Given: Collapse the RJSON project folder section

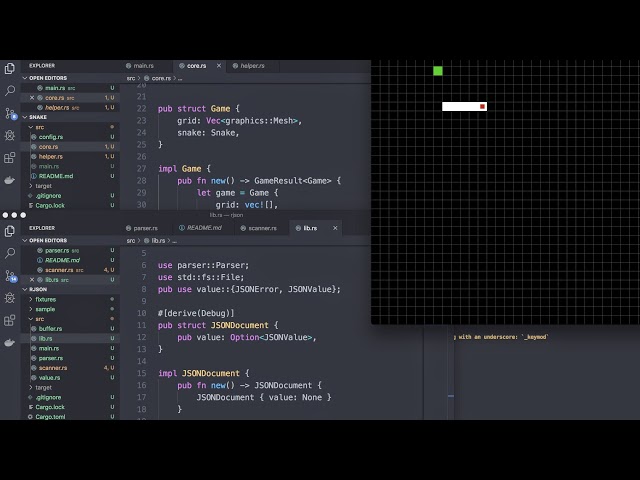Looking at the screenshot, I should click(x=36, y=289).
